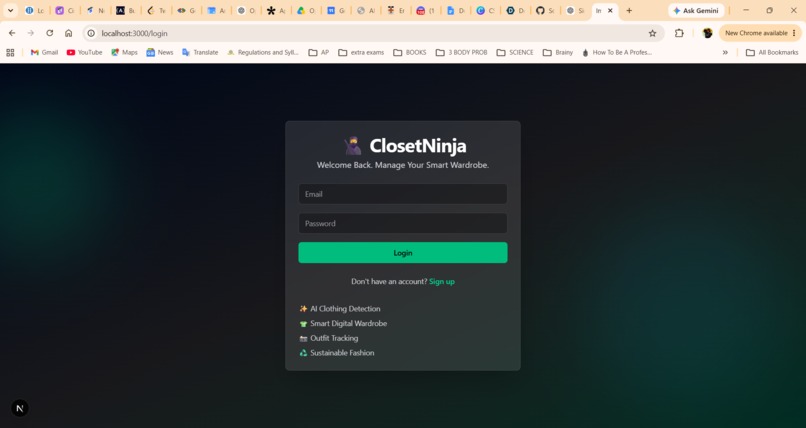The image size is (806, 428).
Task: Click the Outfit Tracking camera icon
Action: pos(303,338)
